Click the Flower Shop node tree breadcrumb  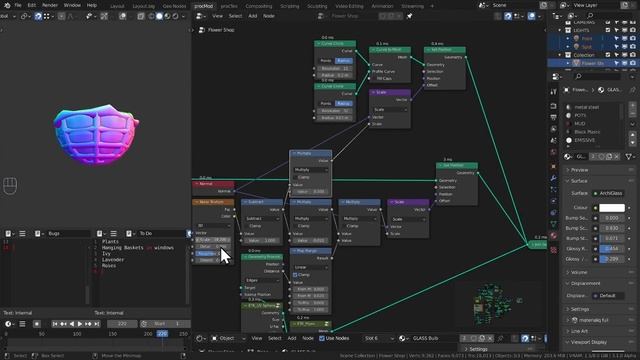tap(221, 30)
